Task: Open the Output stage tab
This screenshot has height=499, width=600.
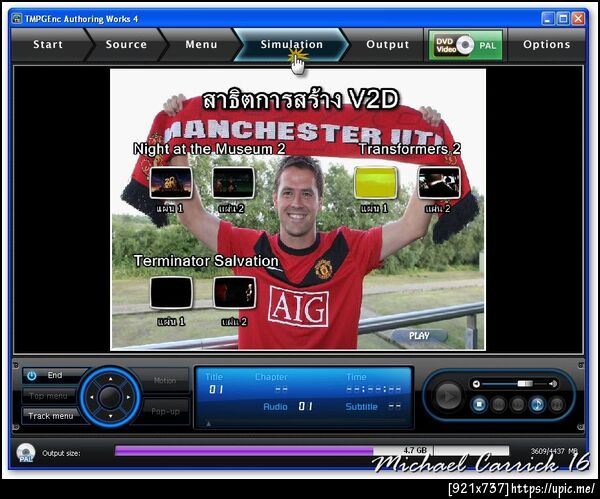Action: point(387,44)
